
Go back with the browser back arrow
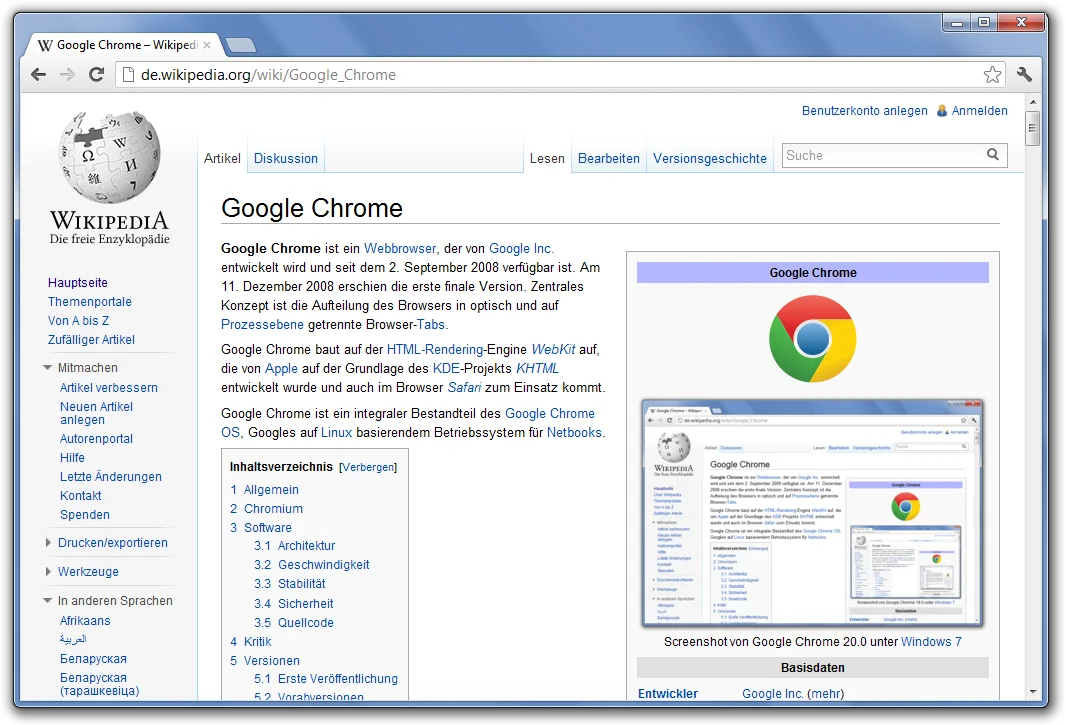pos(39,75)
